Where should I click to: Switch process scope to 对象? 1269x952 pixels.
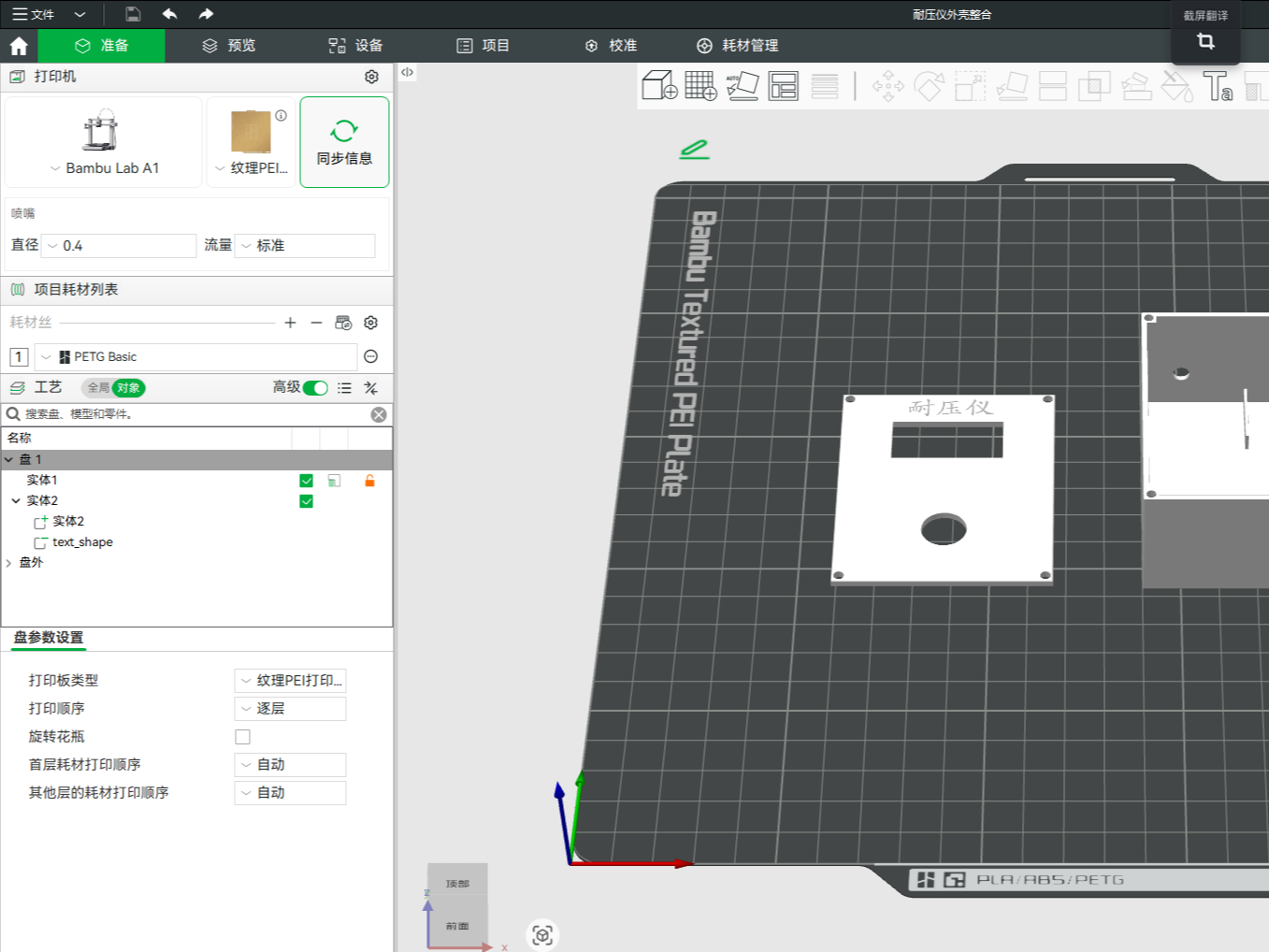coord(129,388)
